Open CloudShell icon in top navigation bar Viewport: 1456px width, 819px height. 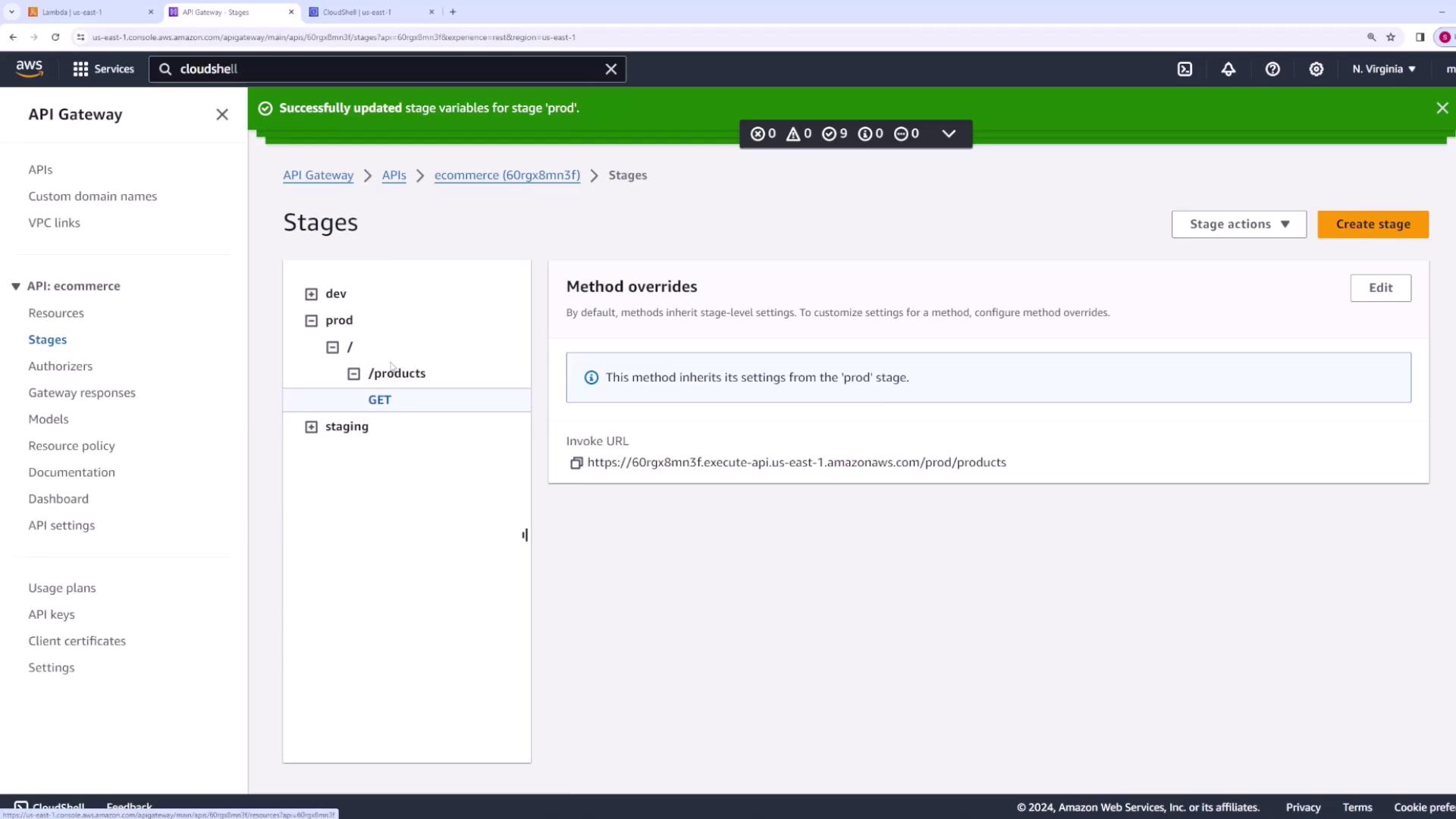(x=1185, y=69)
